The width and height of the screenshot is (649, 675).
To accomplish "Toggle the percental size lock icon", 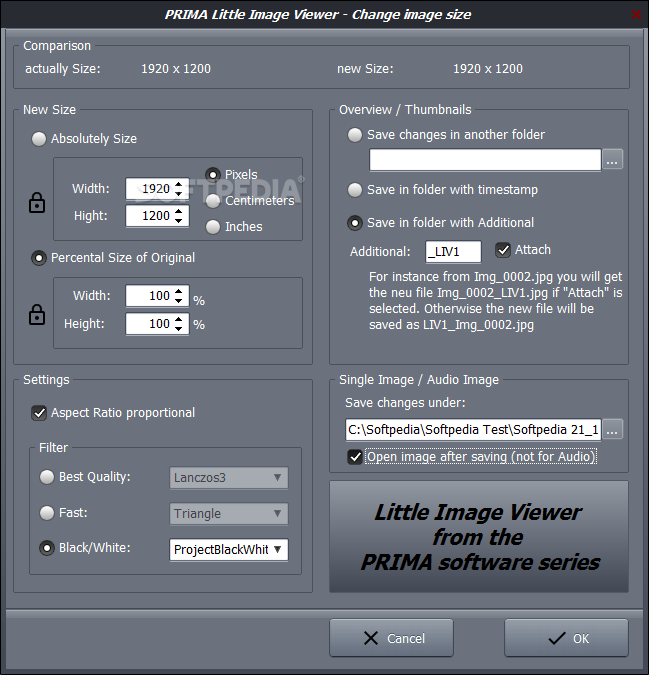I will point(37,315).
